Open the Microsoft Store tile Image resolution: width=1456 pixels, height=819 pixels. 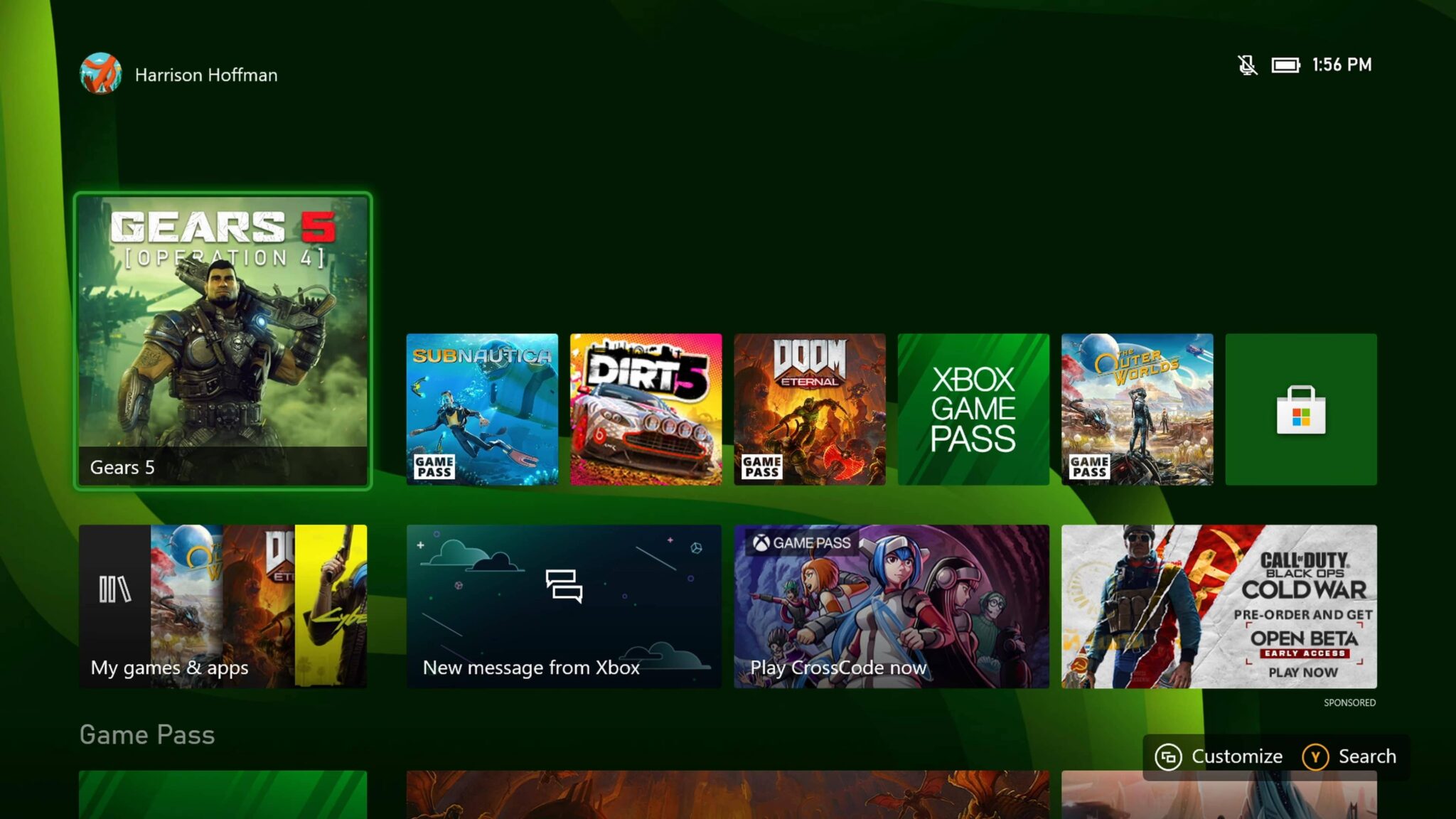(x=1301, y=410)
